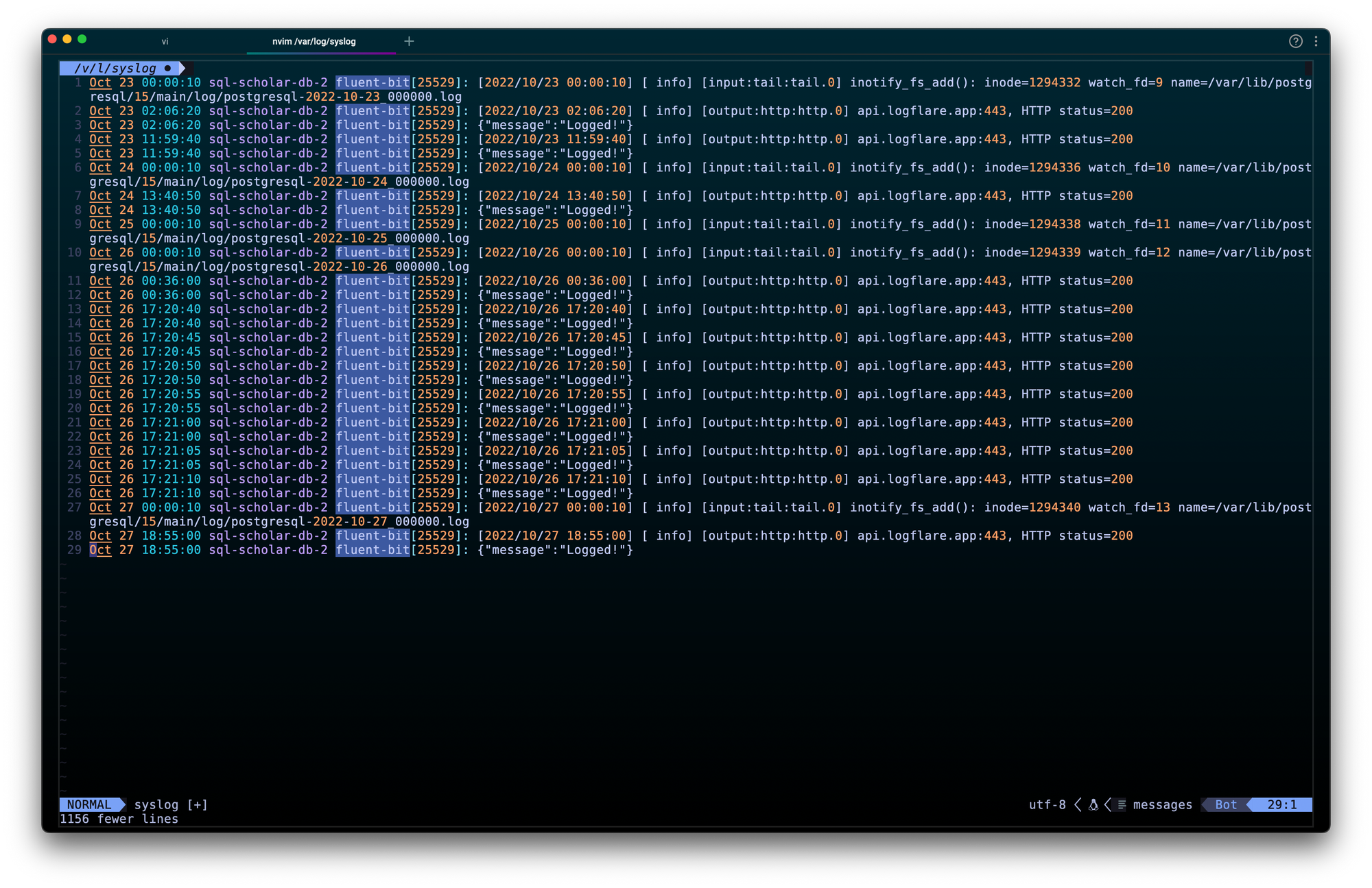The height and width of the screenshot is (888, 1372).
Task: Click the Oct text on line 29
Action: (100, 550)
